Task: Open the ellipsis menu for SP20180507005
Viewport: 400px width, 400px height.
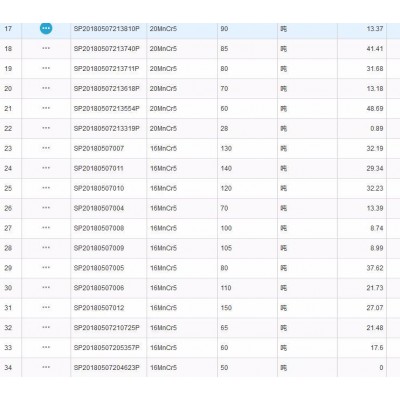Action: point(46,268)
